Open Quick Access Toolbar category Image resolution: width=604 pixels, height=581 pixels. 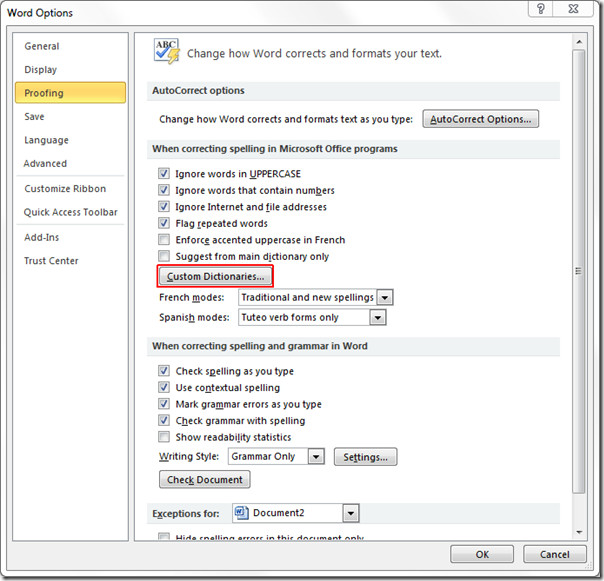pos(70,212)
